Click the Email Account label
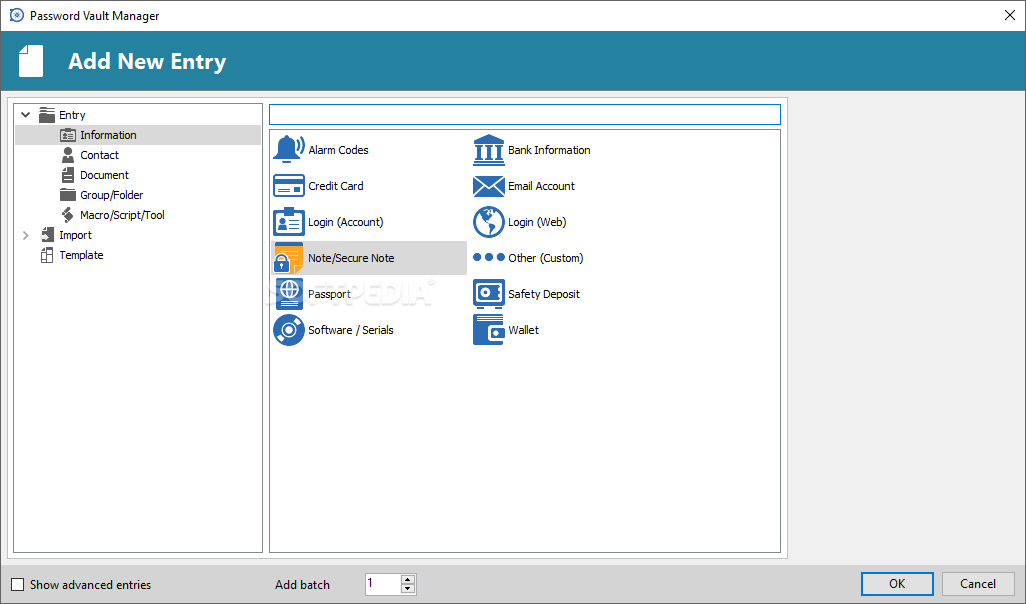Screen dimensions: 1026x604 541,186
